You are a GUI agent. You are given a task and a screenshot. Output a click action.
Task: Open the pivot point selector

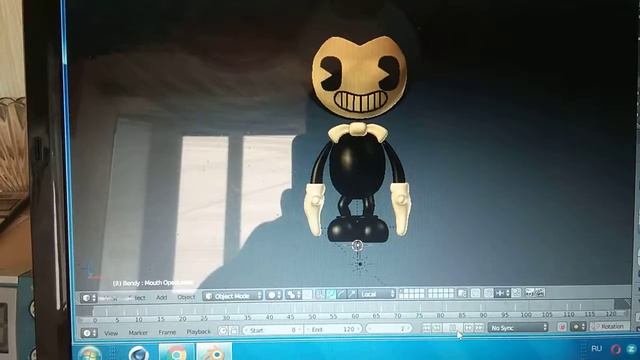[293, 295]
